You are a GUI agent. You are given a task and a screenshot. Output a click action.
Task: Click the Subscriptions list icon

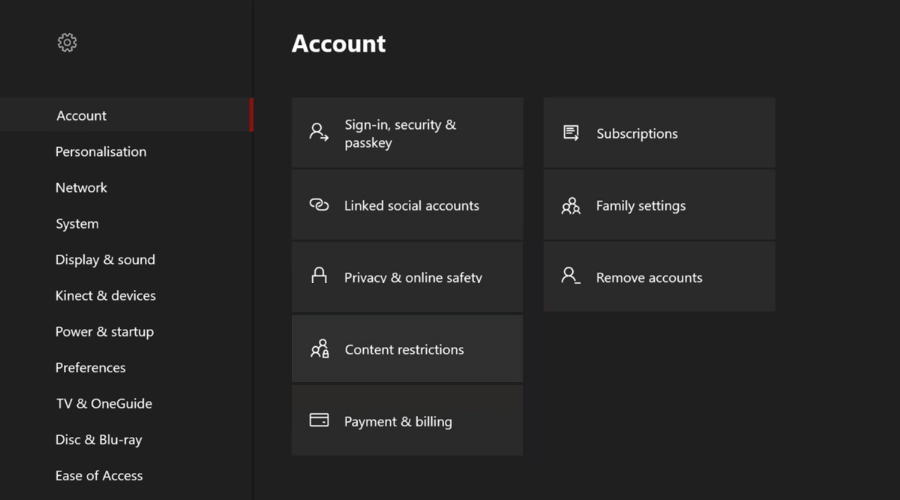point(571,133)
